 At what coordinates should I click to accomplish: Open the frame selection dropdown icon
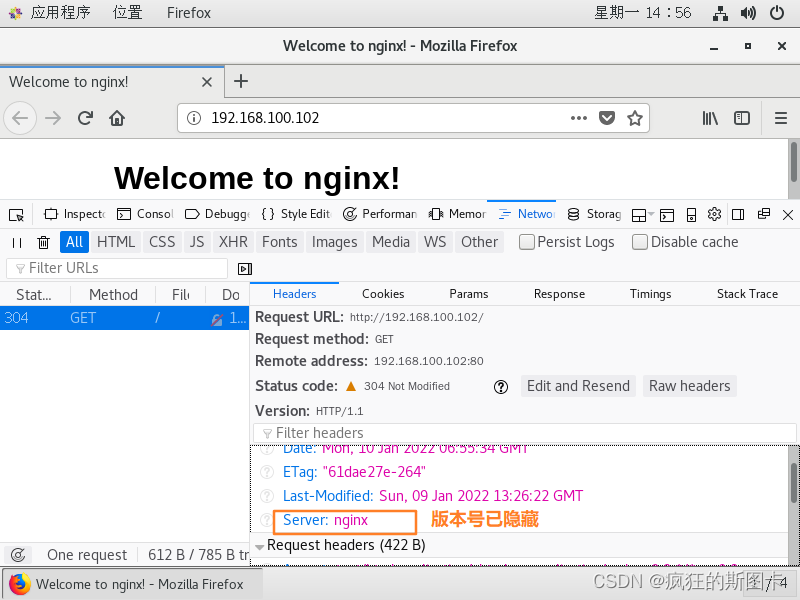click(x=641, y=215)
